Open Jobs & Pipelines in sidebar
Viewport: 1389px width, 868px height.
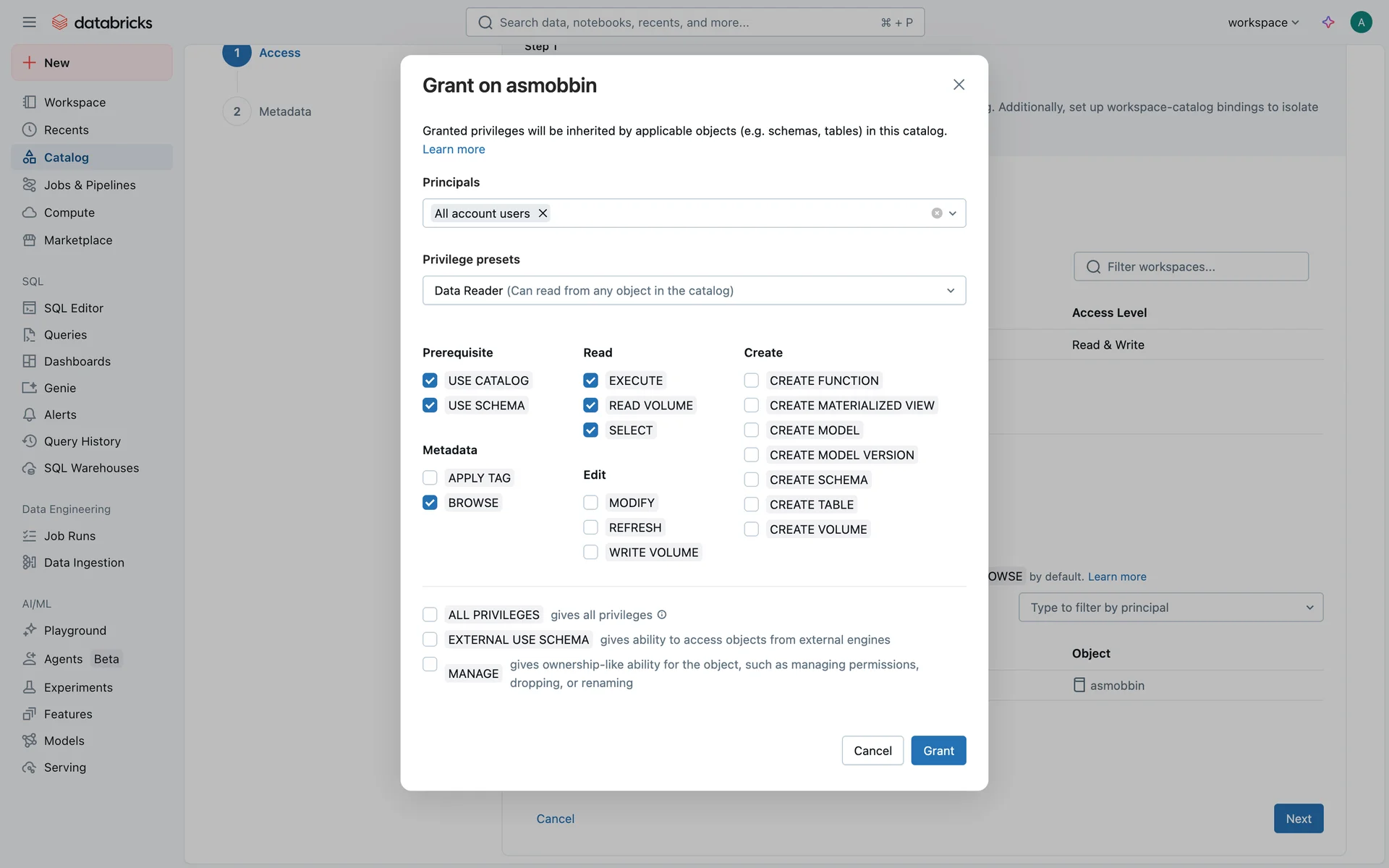pos(89,185)
